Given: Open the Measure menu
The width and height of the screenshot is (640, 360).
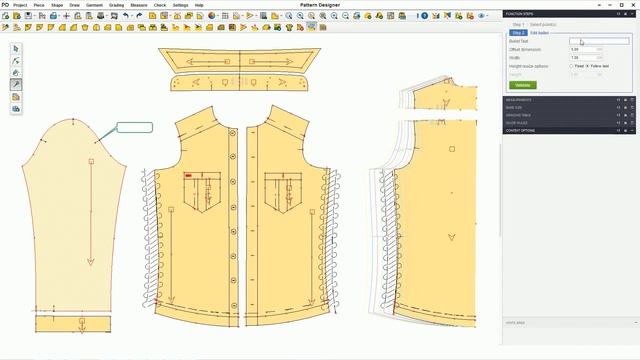Looking at the screenshot, I should tap(139, 5).
